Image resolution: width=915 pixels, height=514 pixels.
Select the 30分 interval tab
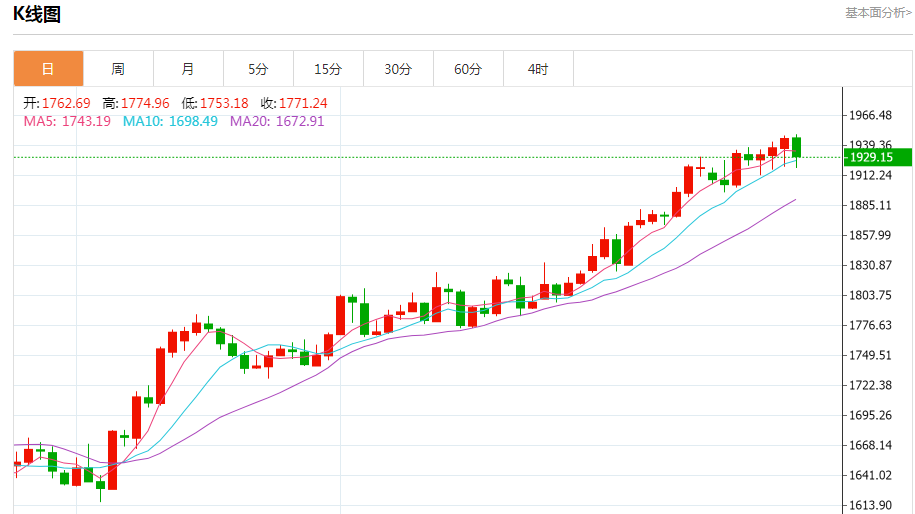tap(398, 69)
